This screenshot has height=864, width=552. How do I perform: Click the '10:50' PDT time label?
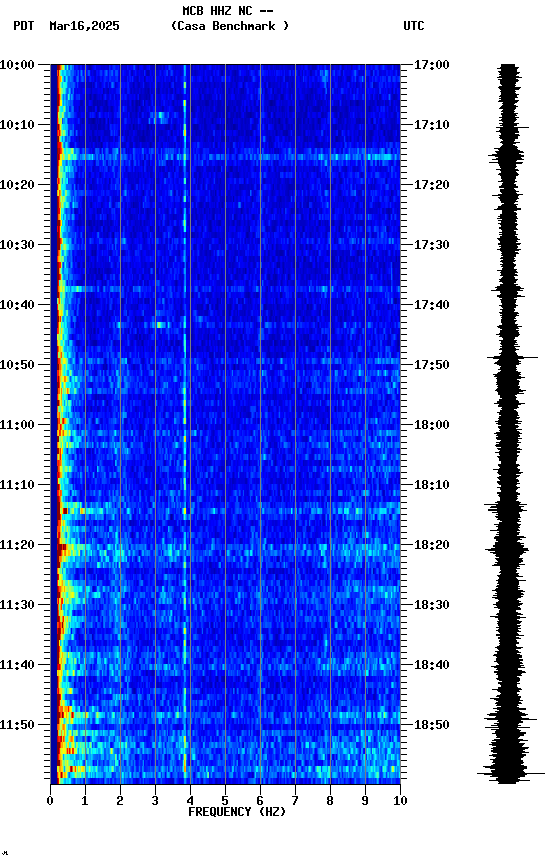coord(17,365)
